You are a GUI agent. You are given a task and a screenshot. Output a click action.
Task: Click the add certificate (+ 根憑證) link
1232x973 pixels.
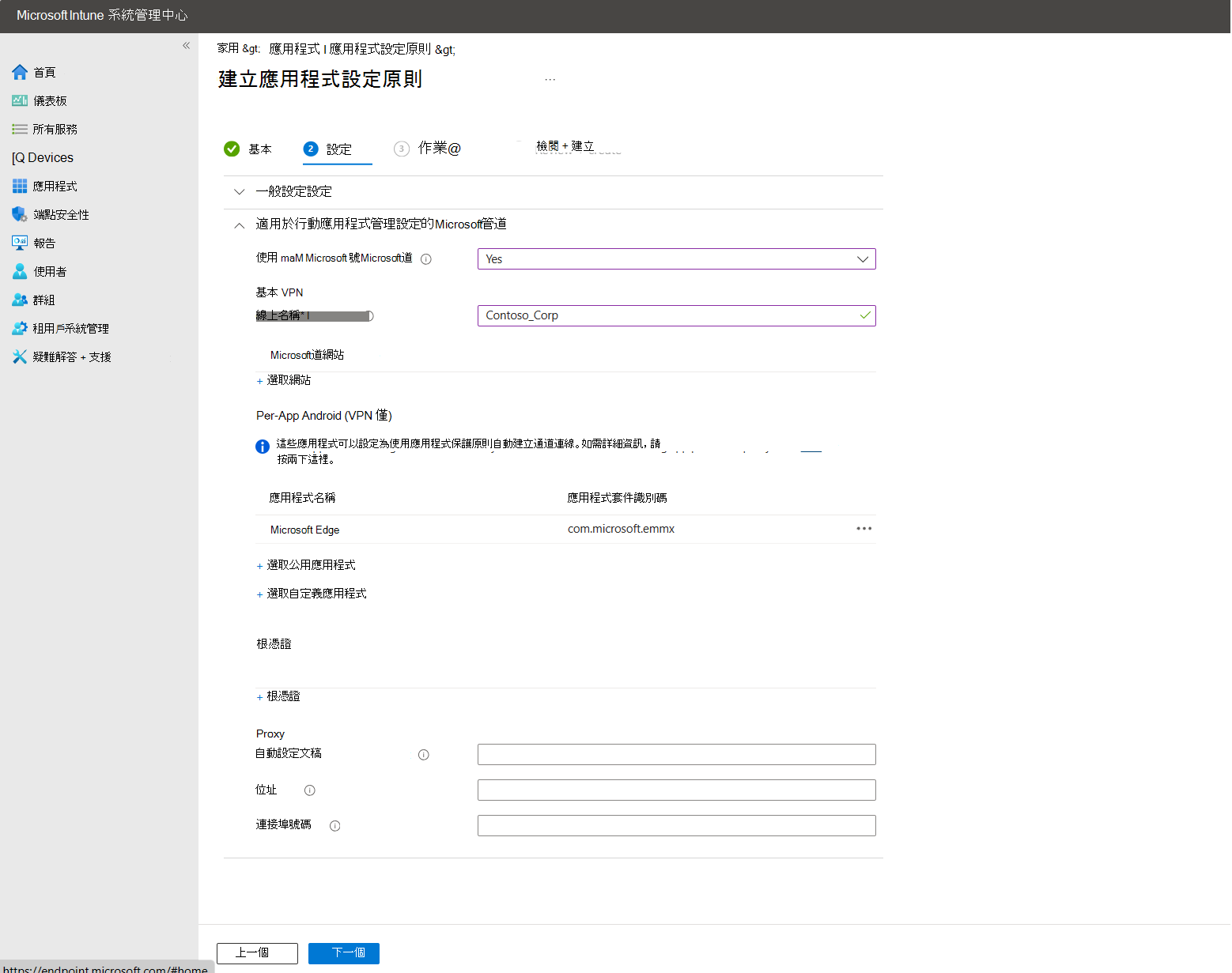[278, 696]
